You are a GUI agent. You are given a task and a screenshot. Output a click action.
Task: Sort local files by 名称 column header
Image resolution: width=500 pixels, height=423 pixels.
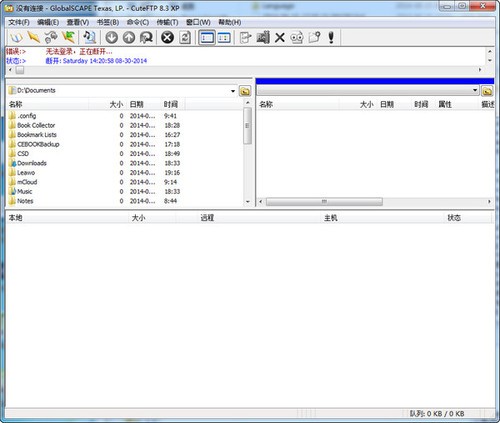pyautogui.click(x=48, y=104)
